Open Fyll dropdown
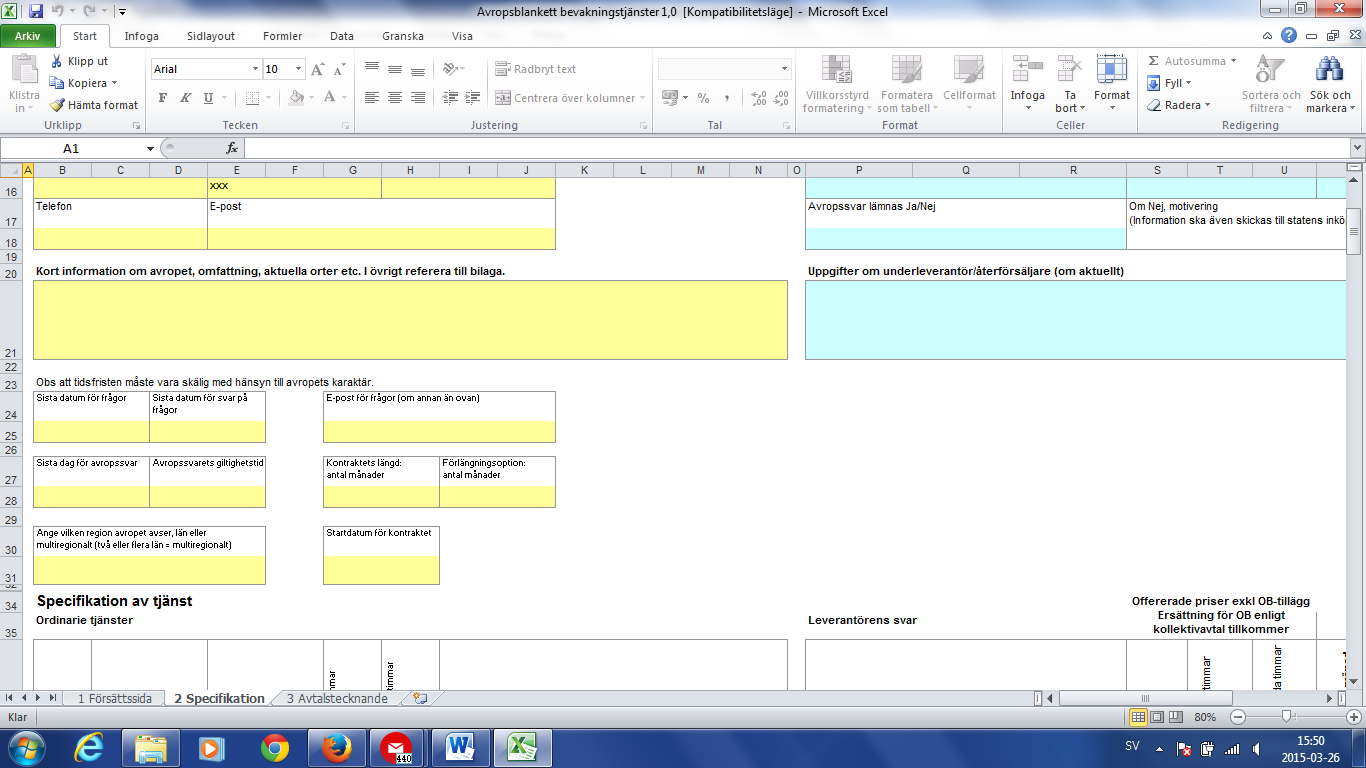 1170,83
